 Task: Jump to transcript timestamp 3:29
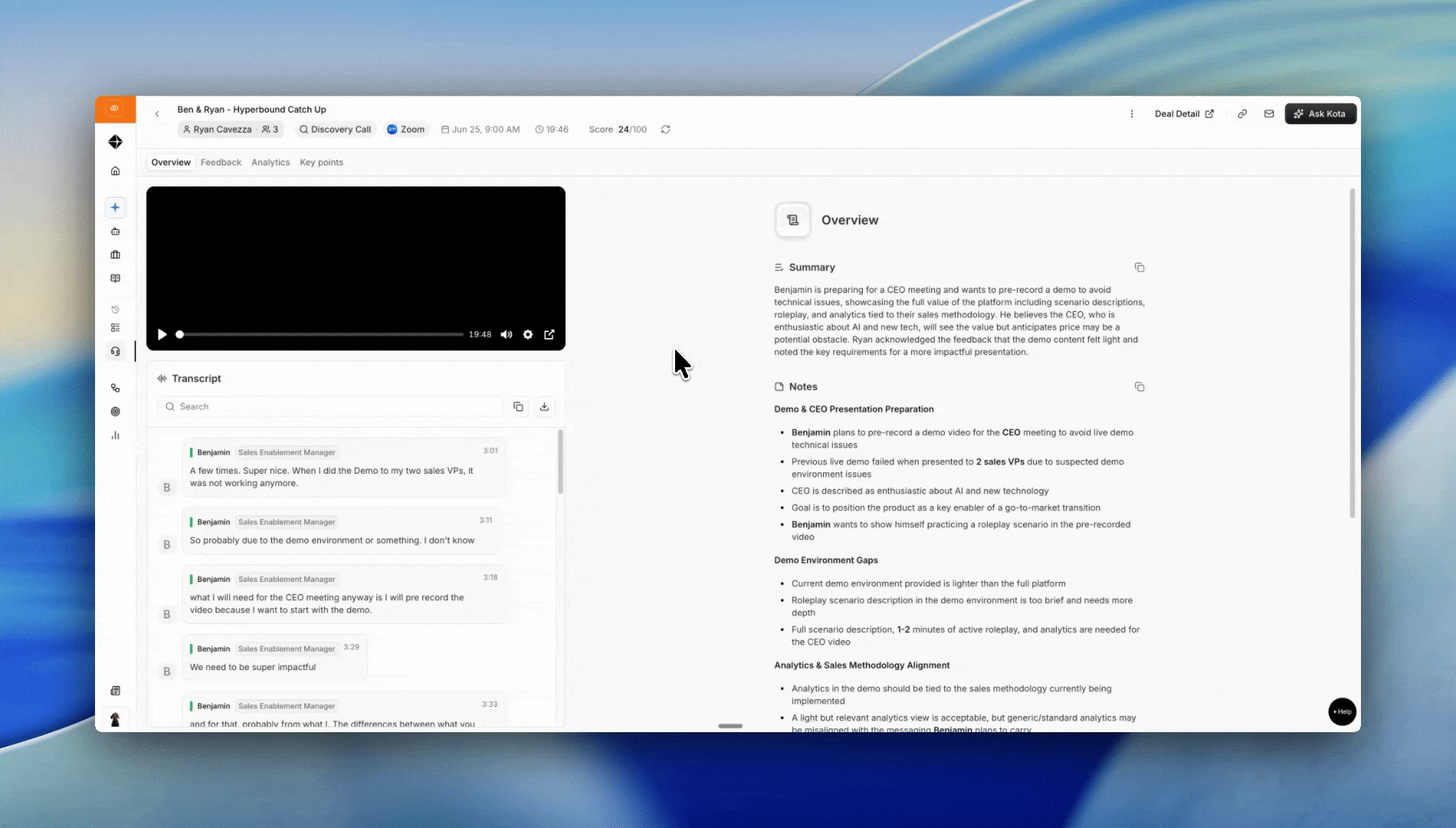351,647
